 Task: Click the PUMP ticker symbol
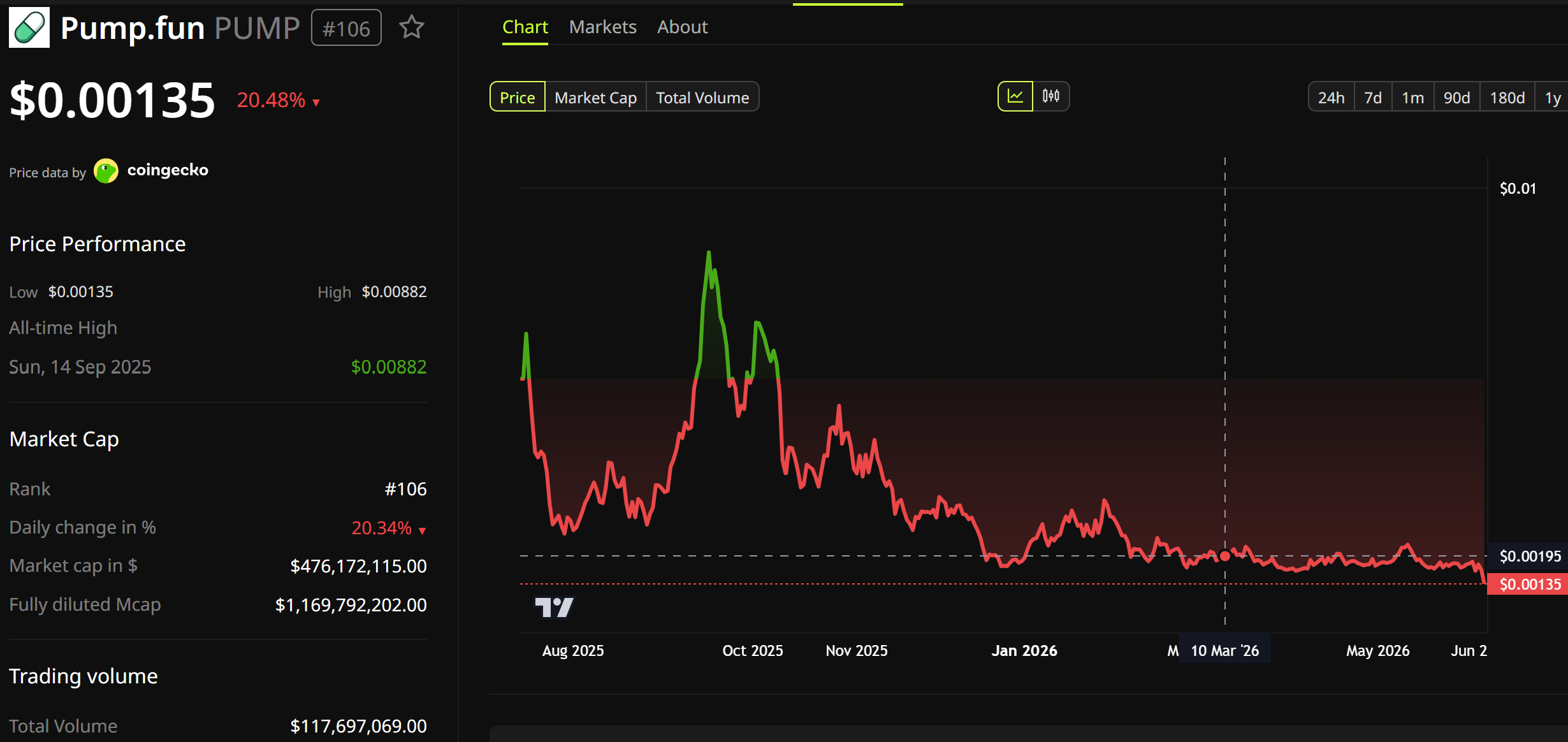coord(258,28)
